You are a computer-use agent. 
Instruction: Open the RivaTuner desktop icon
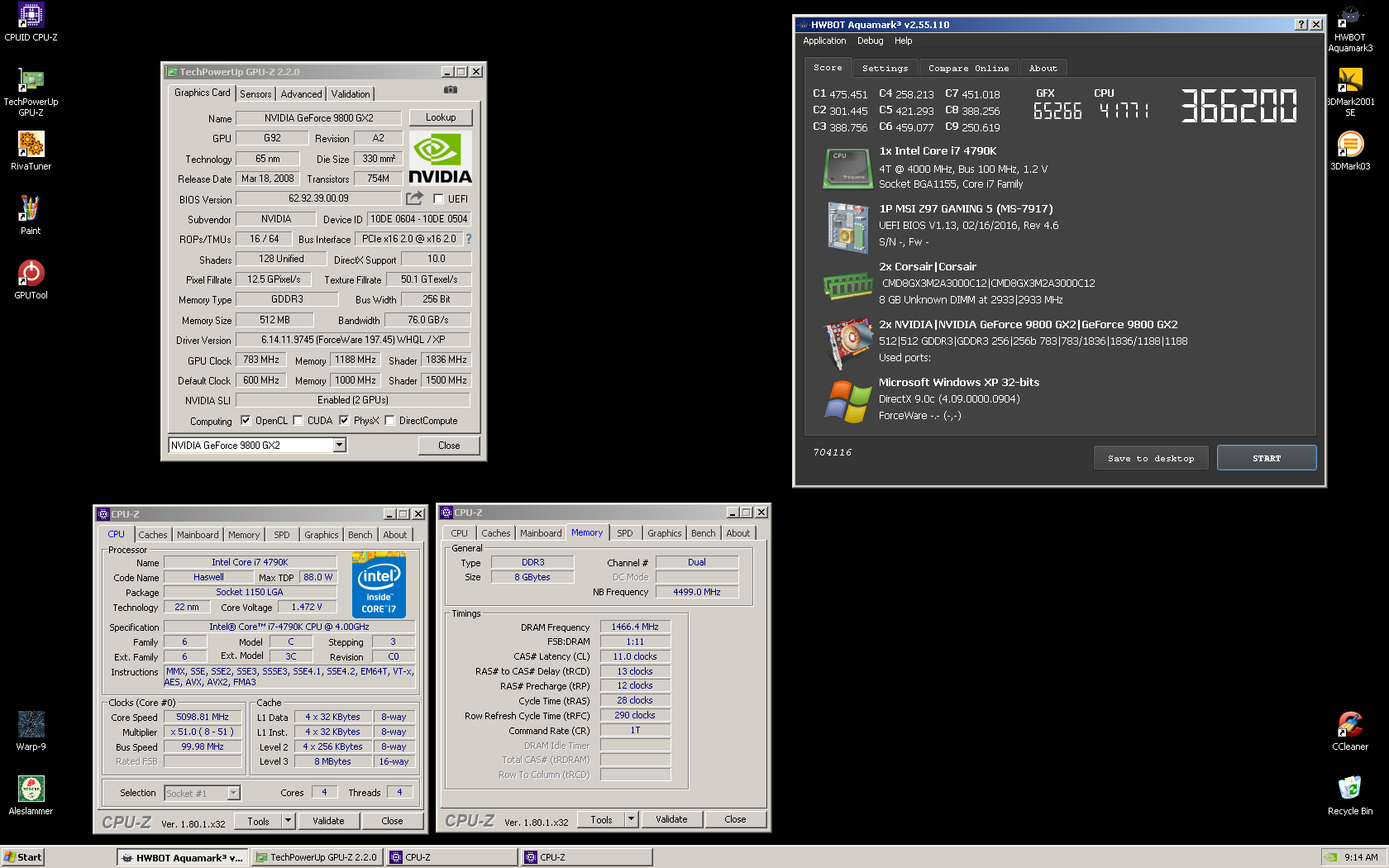pyautogui.click(x=31, y=151)
